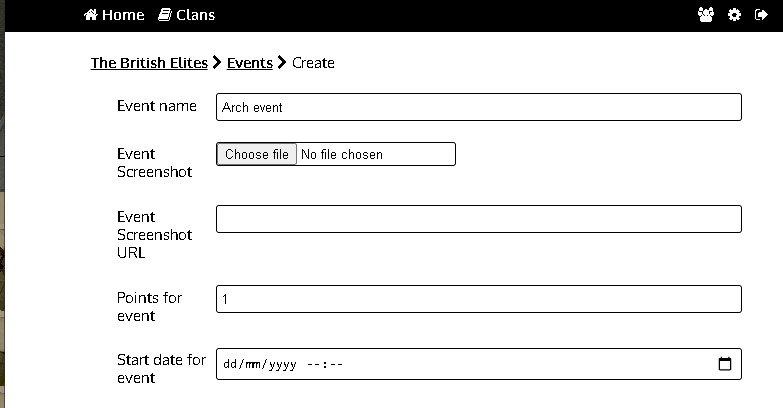The width and height of the screenshot is (783, 408).
Task: Click the Start date for event label
Action: [161, 369]
